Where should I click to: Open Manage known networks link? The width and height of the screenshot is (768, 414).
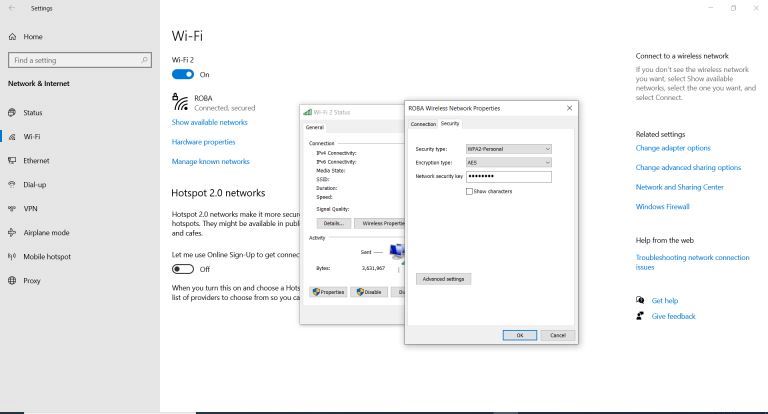point(211,162)
